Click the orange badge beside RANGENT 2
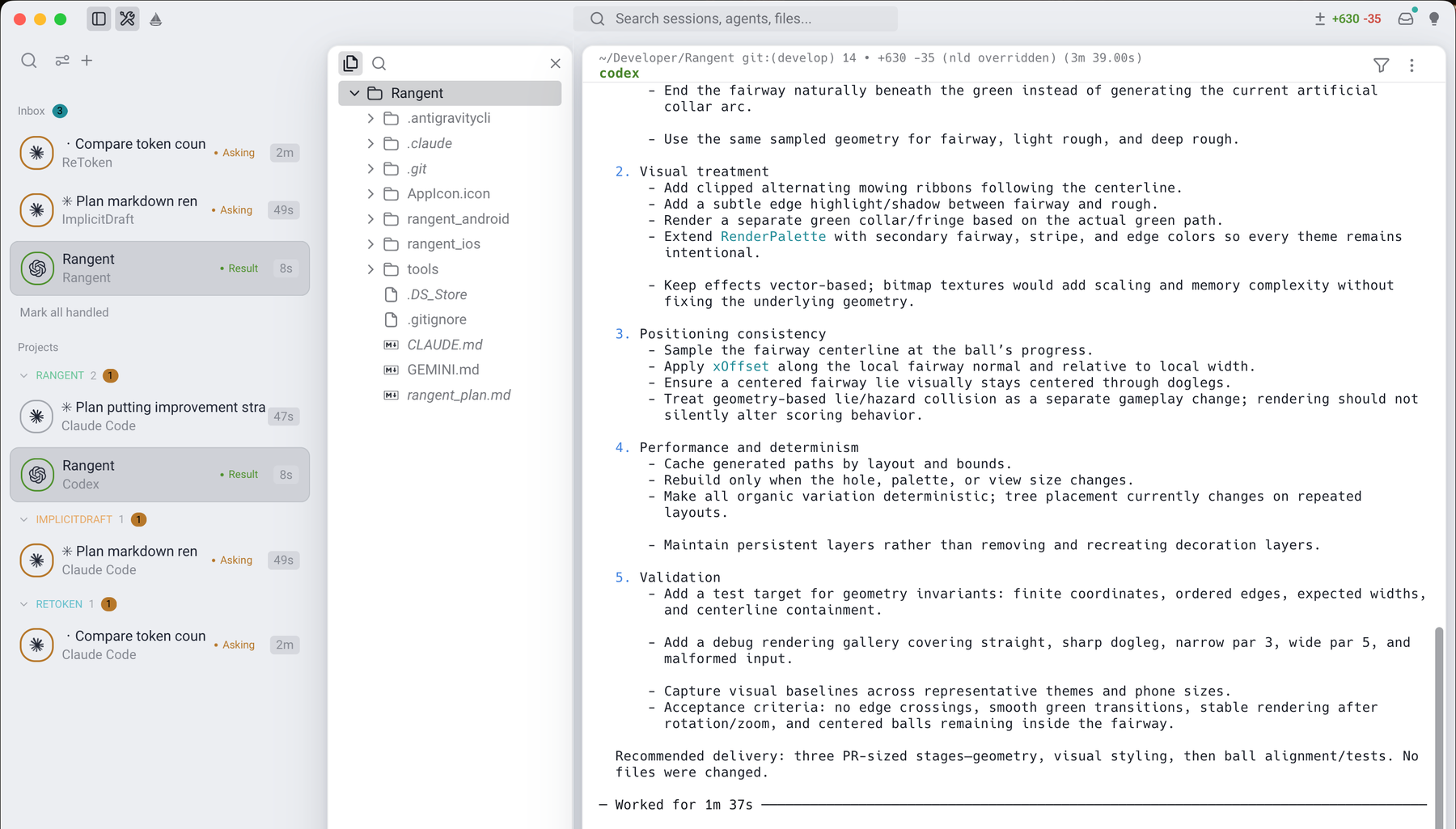1456x829 pixels. (x=111, y=375)
